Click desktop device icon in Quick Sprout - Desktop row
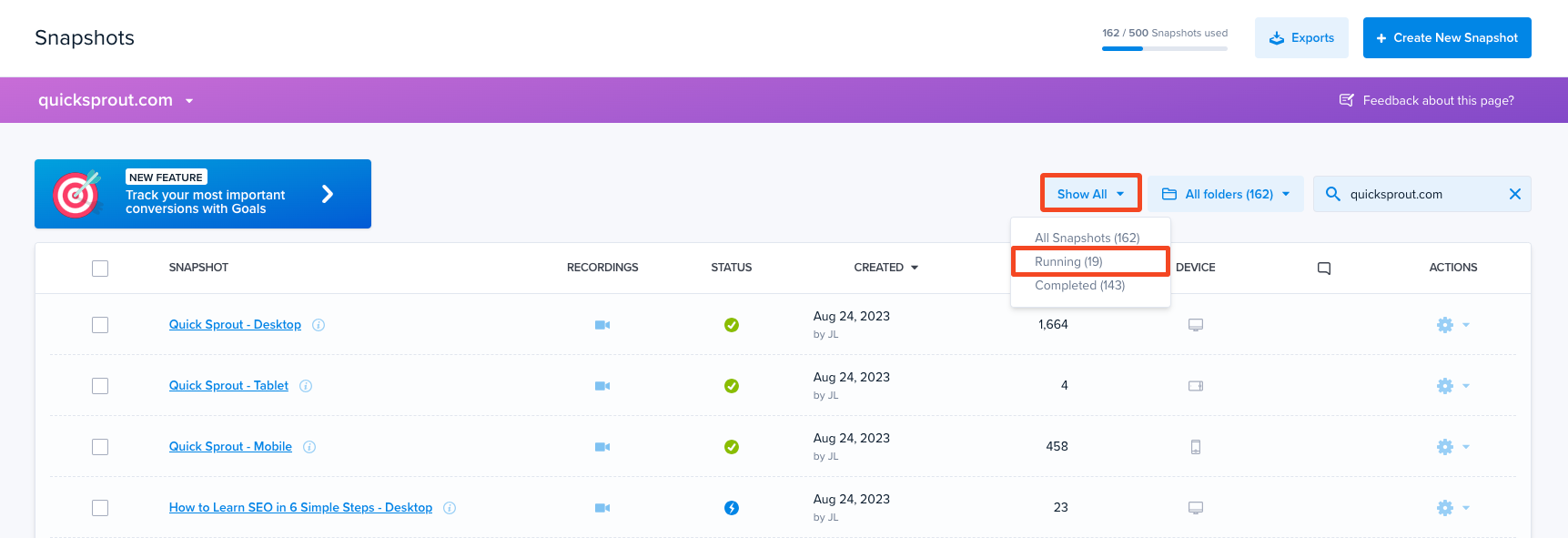Image resolution: width=1568 pixels, height=538 pixels. [x=1196, y=325]
